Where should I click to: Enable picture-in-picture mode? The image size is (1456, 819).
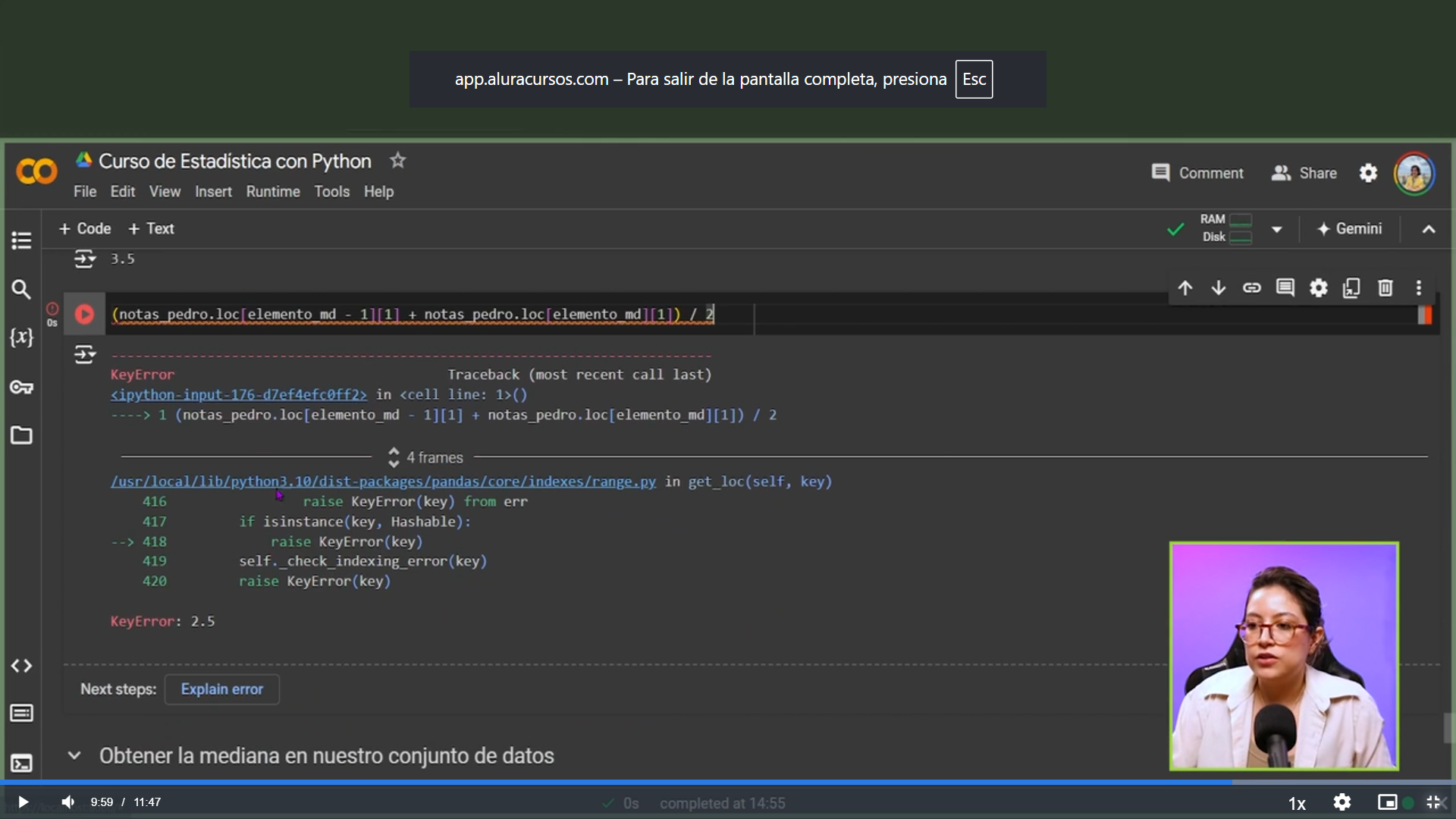1387,802
